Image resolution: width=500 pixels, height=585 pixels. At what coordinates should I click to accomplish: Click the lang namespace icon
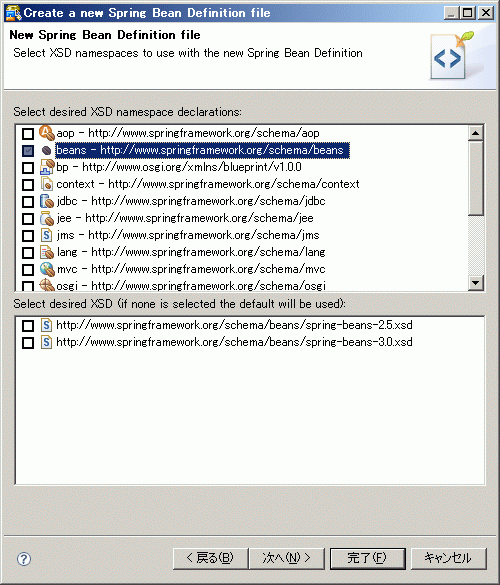47,252
